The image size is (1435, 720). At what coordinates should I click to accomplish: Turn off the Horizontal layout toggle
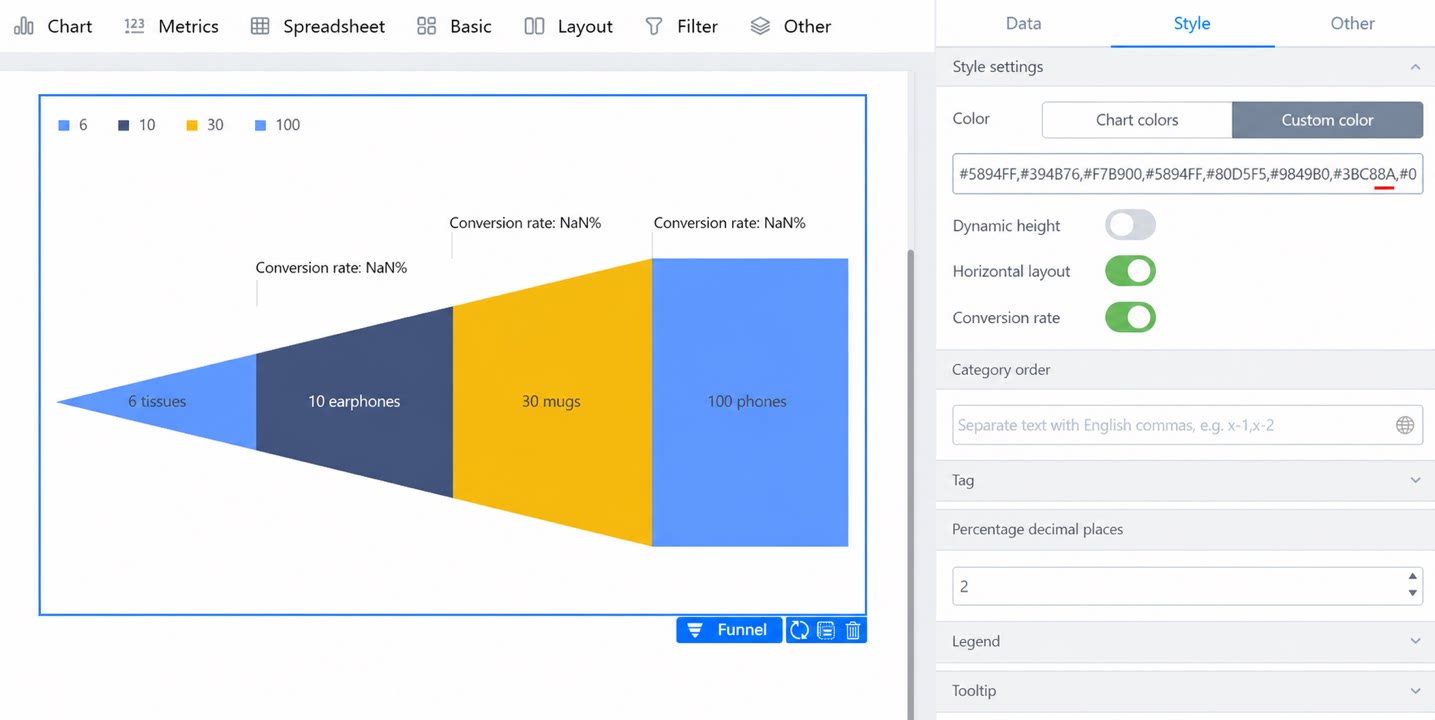[1130, 271]
